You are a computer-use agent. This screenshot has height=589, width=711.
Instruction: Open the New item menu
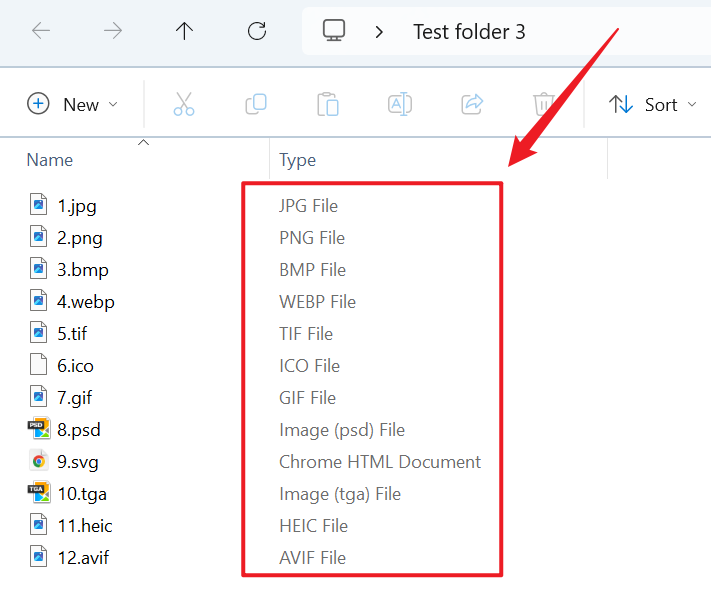(x=73, y=104)
